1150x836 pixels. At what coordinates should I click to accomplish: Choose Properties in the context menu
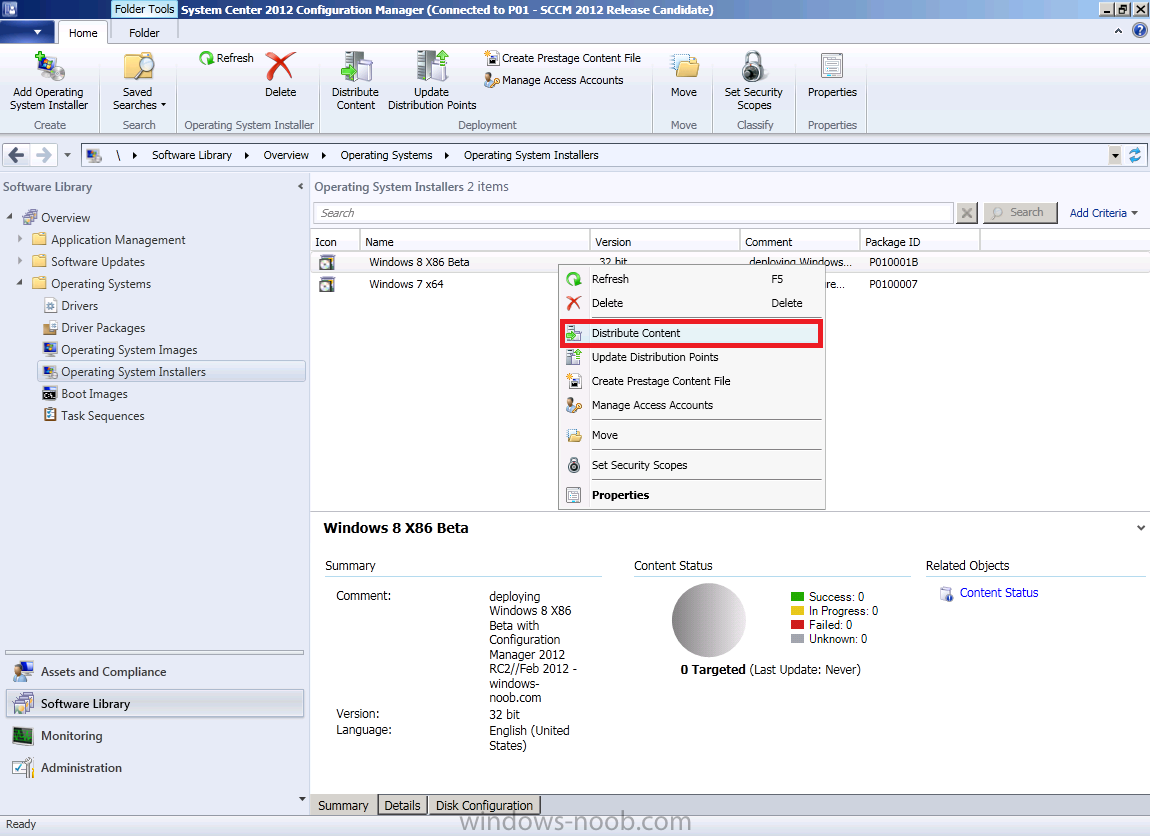(x=692, y=495)
